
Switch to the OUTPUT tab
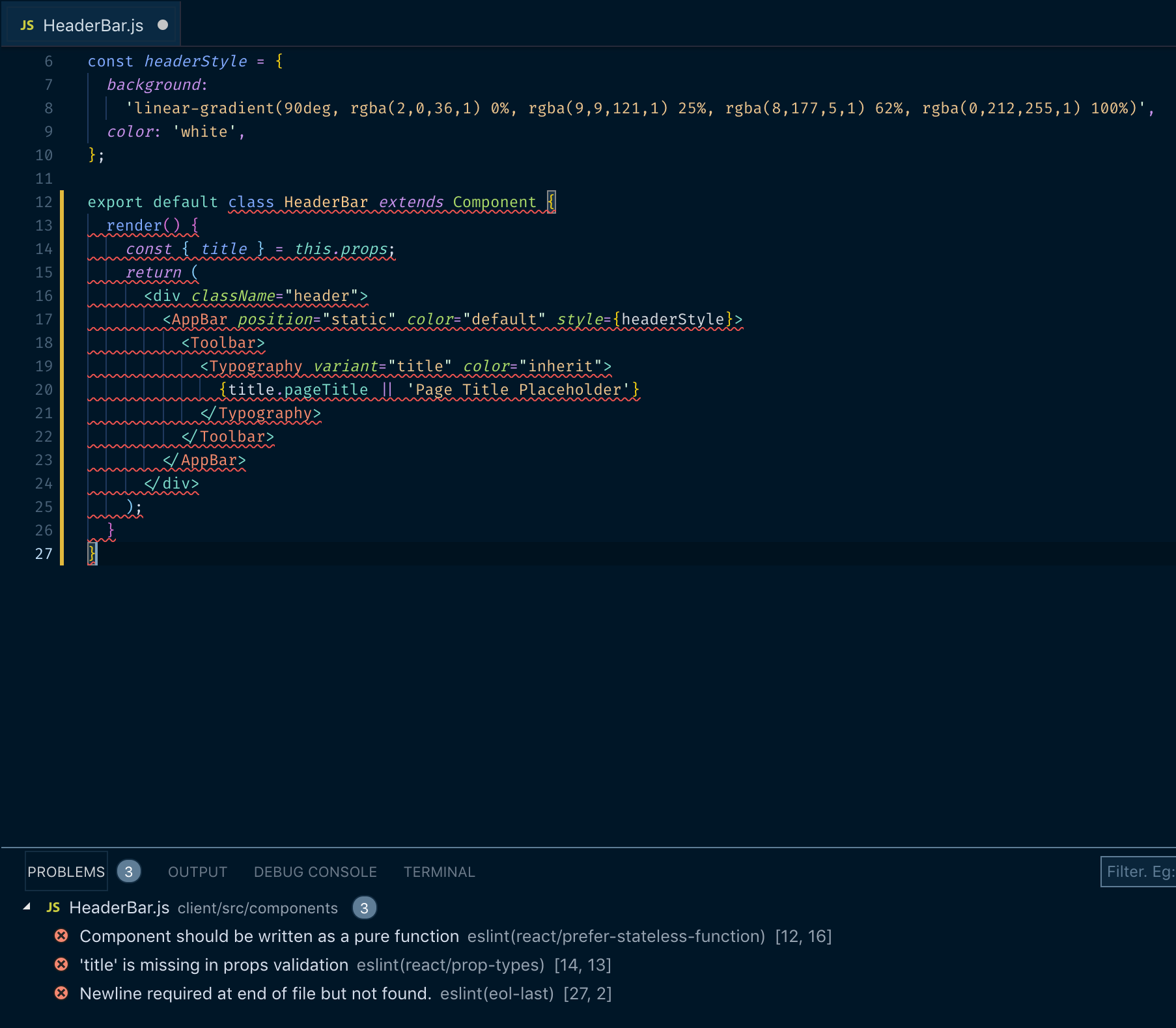point(197,872)
